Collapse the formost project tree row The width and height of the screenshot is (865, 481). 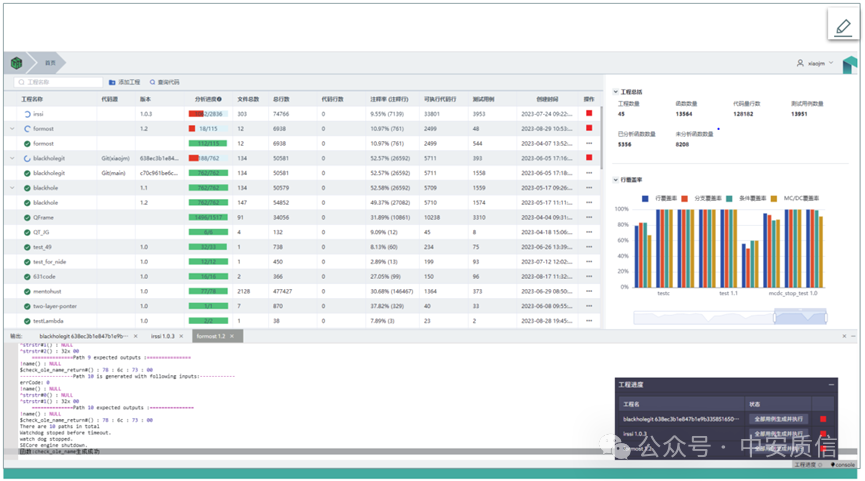tap(12, 129)
